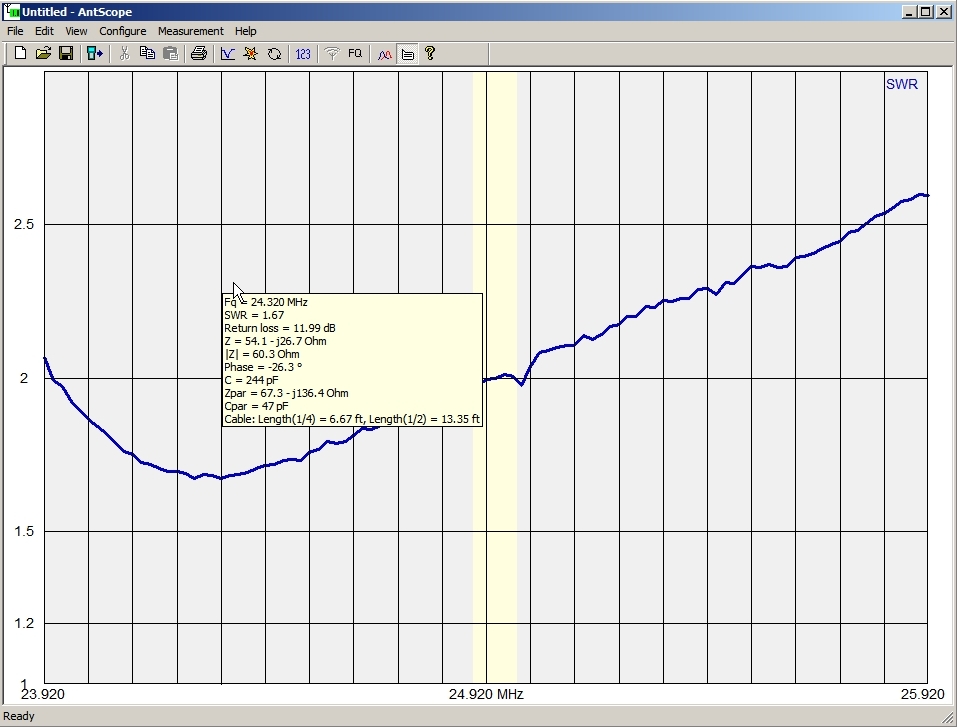957x727 pixels.
Task: Click the graph curve measurement icon
Action: tap(228, 54)
